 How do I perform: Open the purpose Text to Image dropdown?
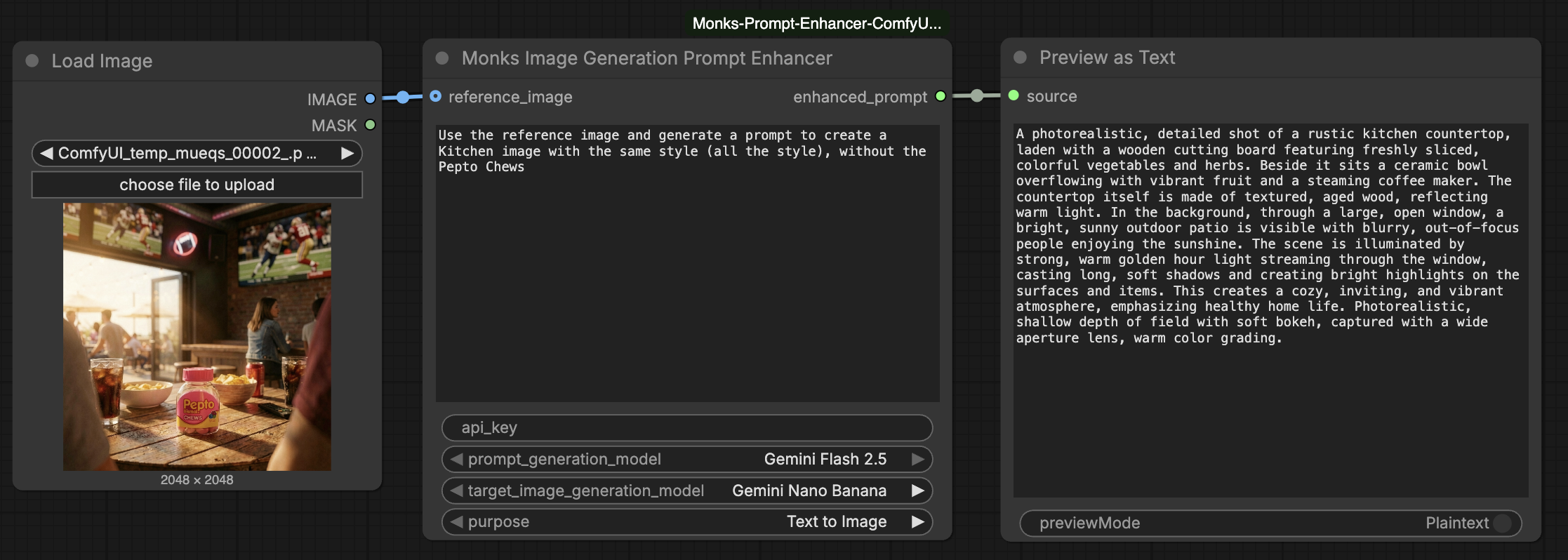click(687, 521)
